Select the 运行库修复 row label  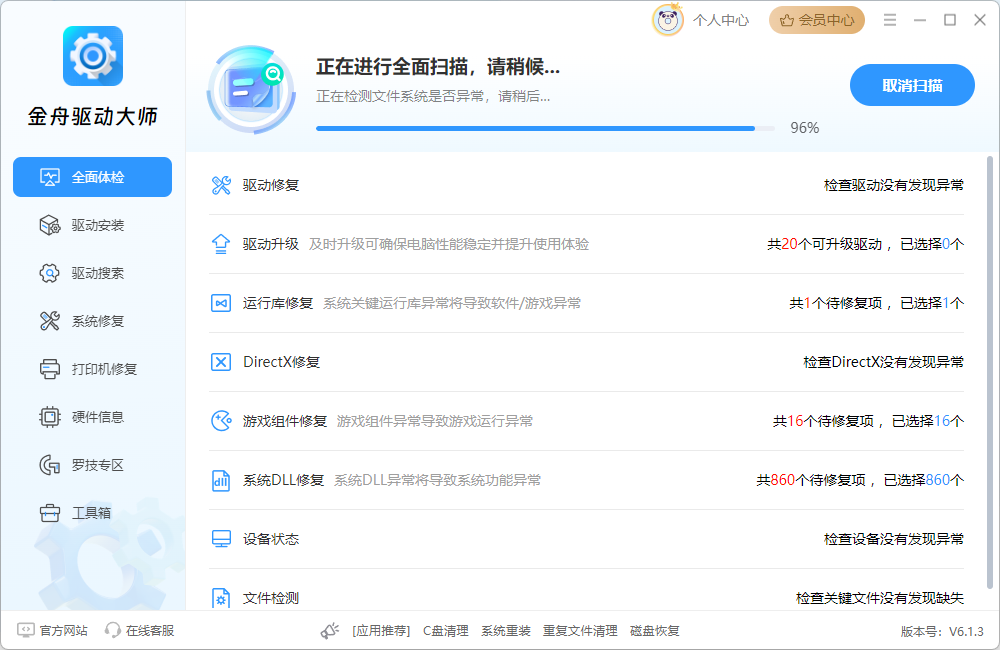tap(277, 303)
